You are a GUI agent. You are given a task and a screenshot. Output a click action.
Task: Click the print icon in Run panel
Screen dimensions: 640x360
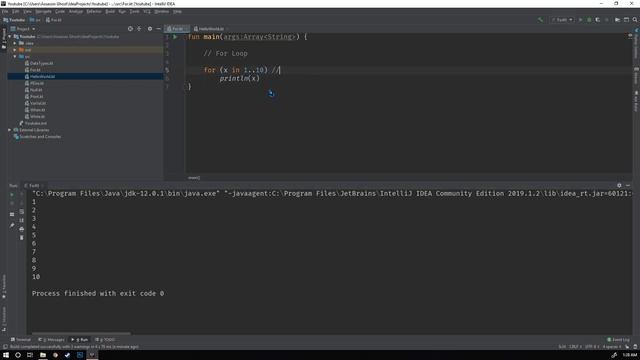pyautogui.click(x=22, y=229)
